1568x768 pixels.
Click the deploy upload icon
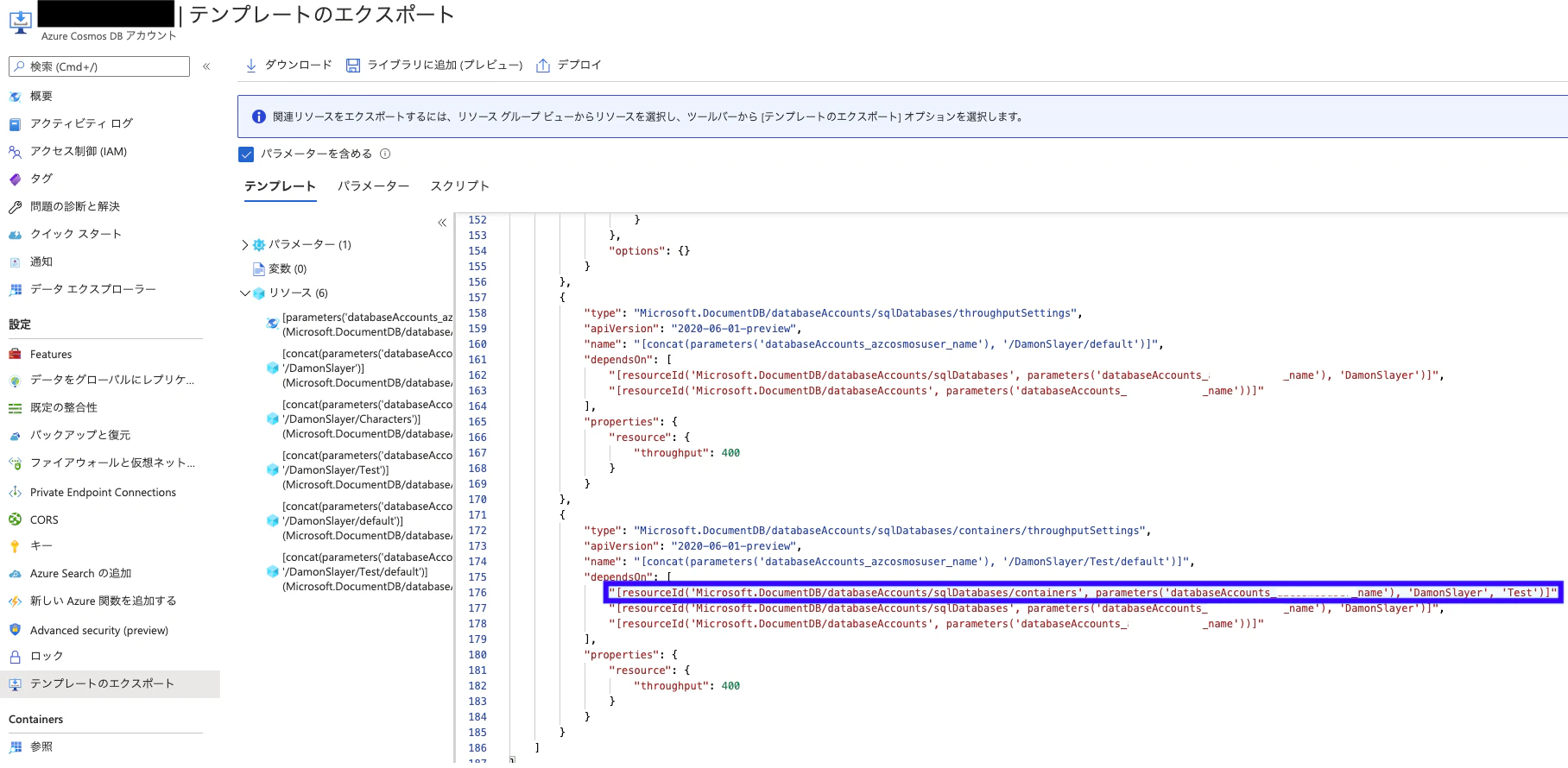pyautogui.click(x=543, y=66)
